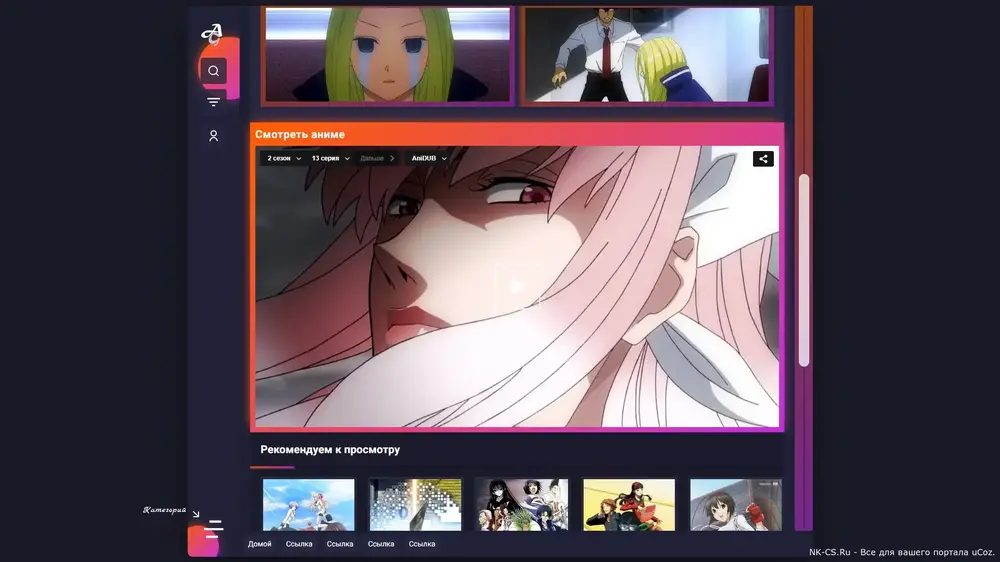Open the recommended anime with white pixel blocks

(415, 505)
